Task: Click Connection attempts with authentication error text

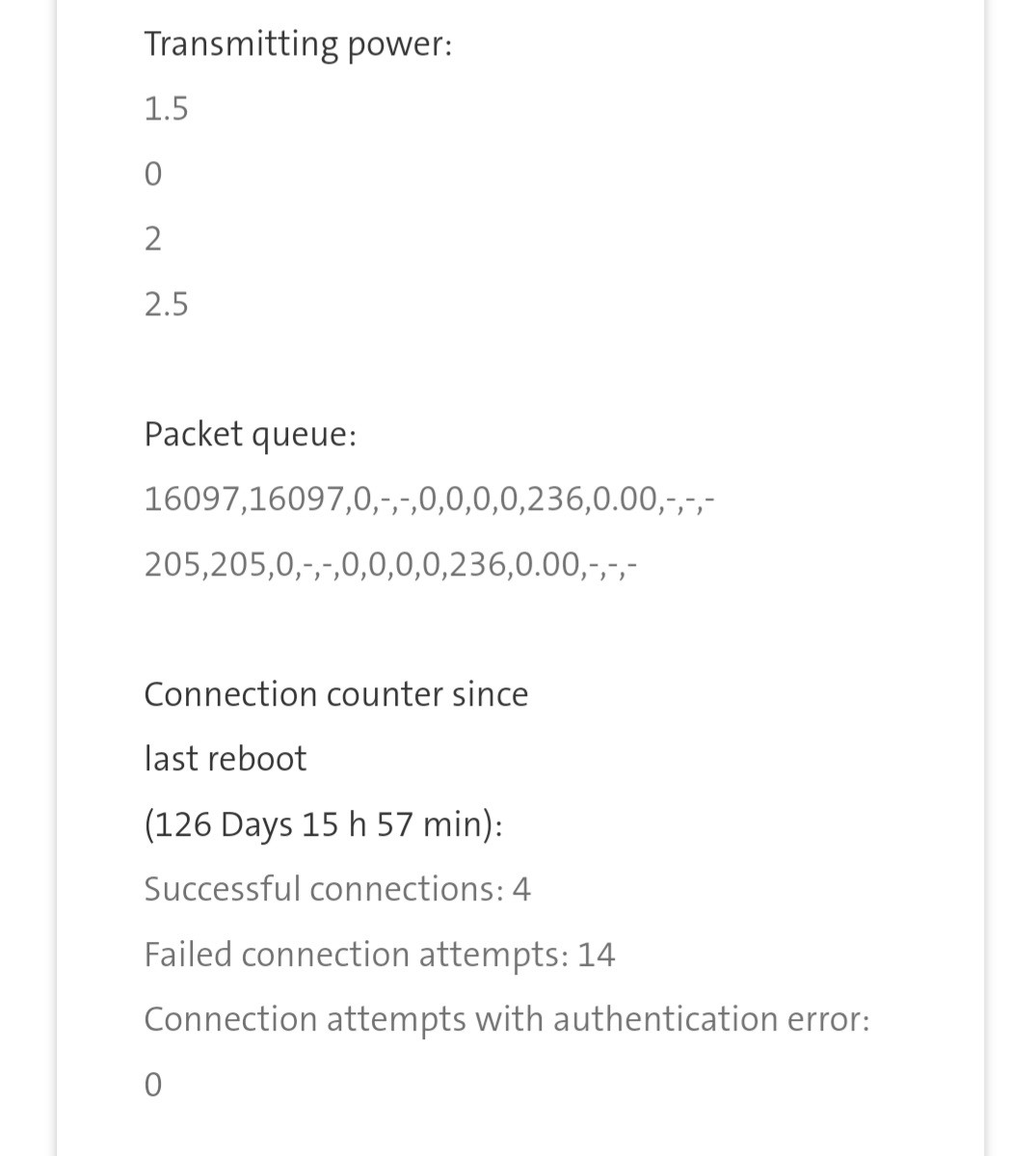Action: click(x=506, y=1019)
